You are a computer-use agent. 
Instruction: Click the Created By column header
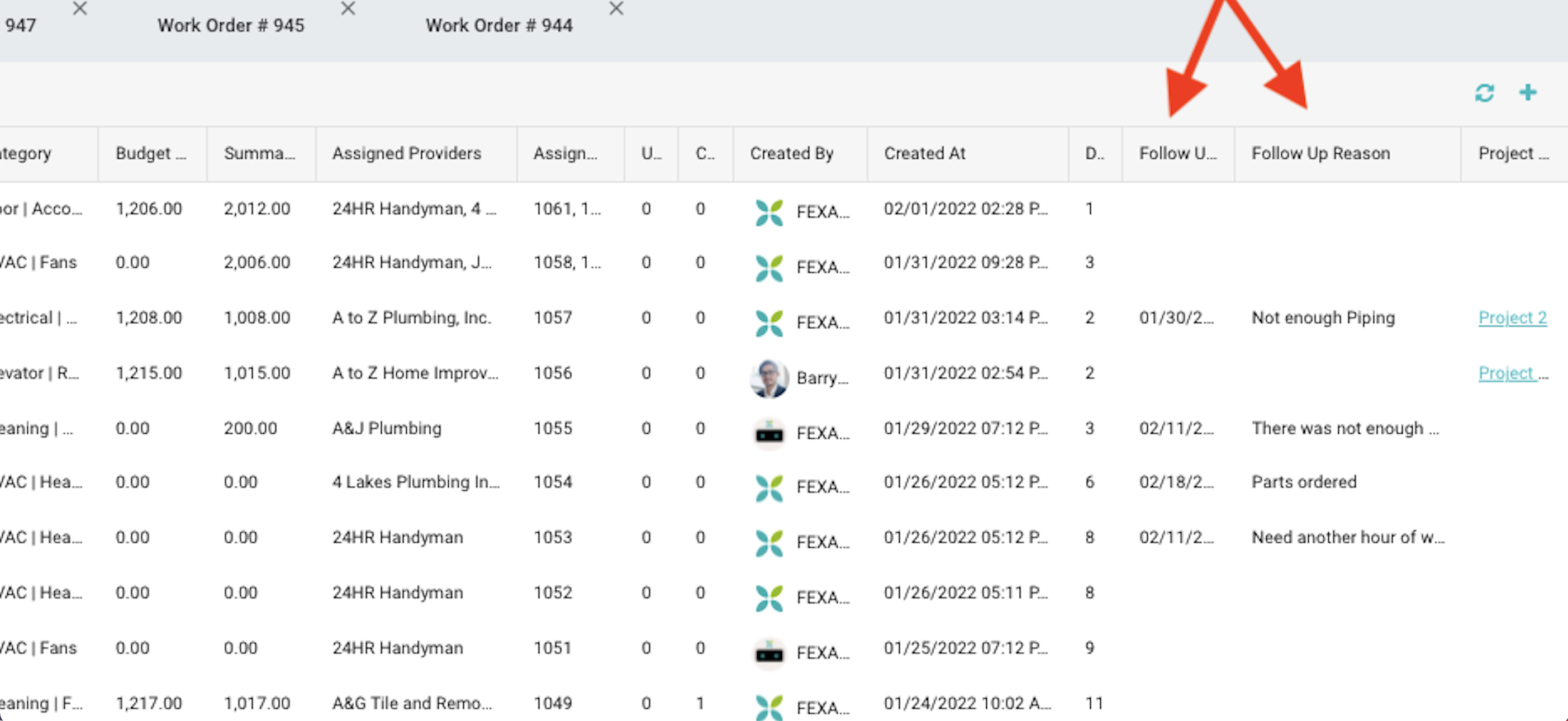coord(791,154)
